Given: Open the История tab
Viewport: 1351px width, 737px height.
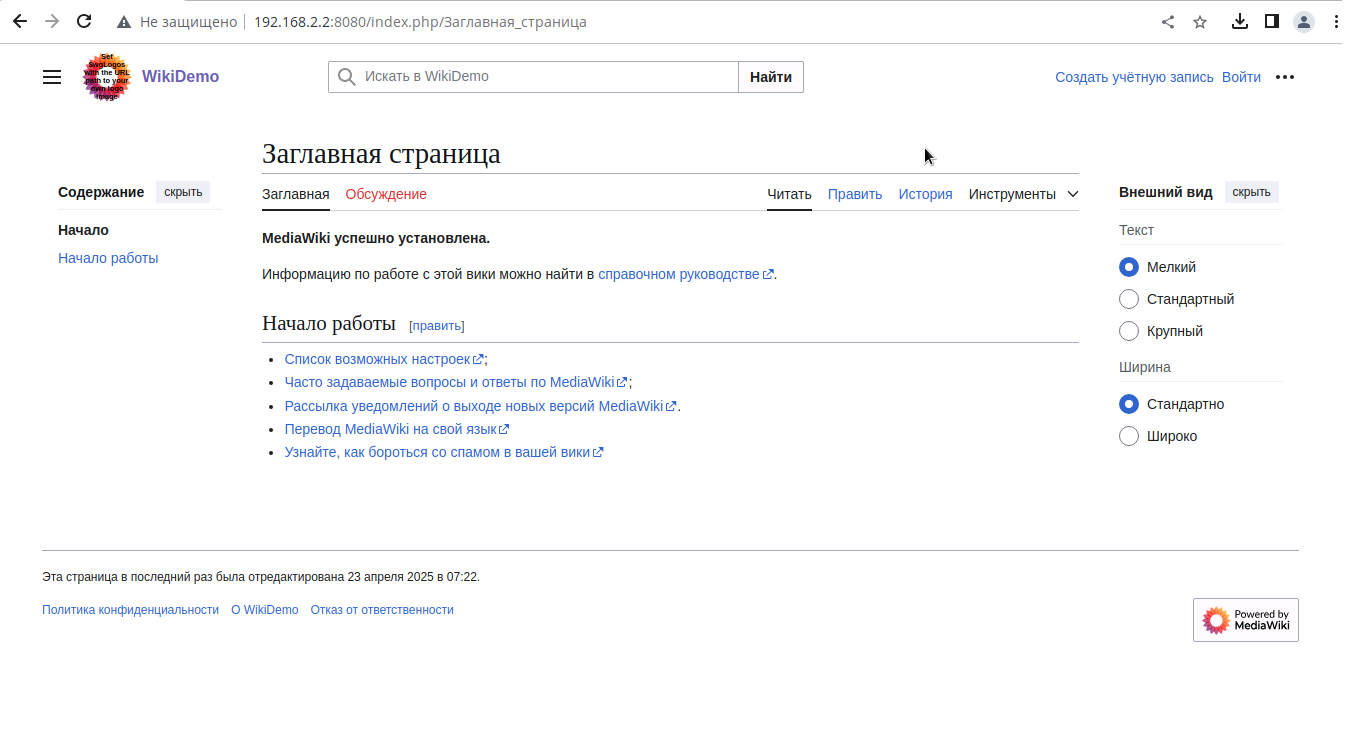Looking at the screenshot, I should 925,194.
